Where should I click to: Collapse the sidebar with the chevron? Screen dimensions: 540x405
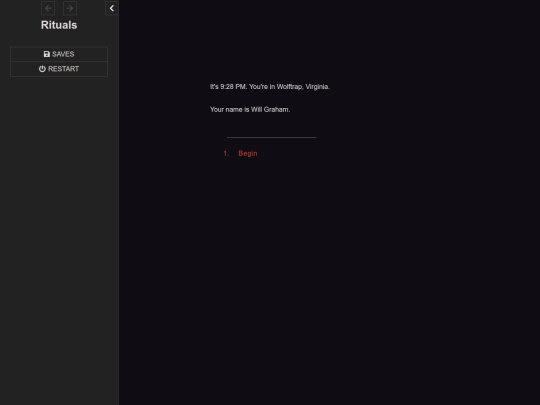tap(112, 8)
